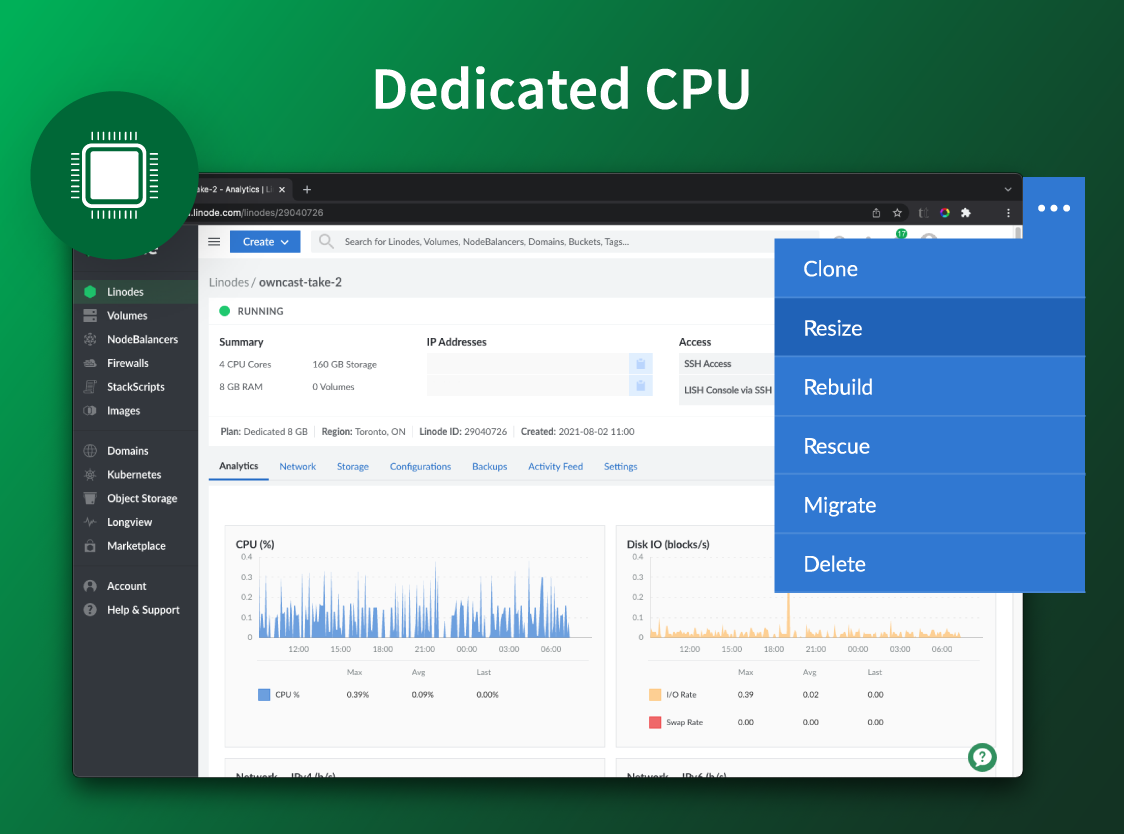
Task: Select Linodes in the sidebar
Action: click(127, 291)
